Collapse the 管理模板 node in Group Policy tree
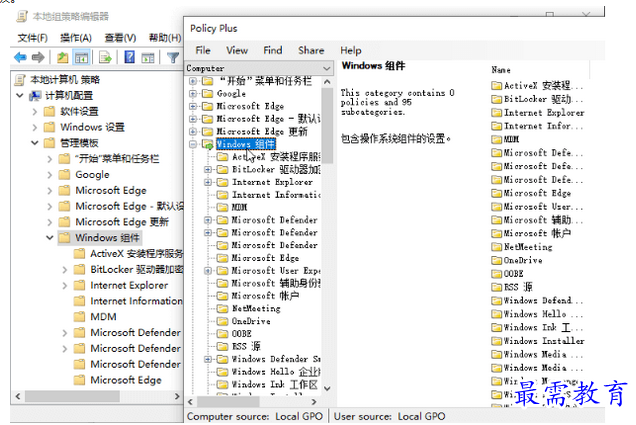This screenshot has width=636, height=425. 35,143
